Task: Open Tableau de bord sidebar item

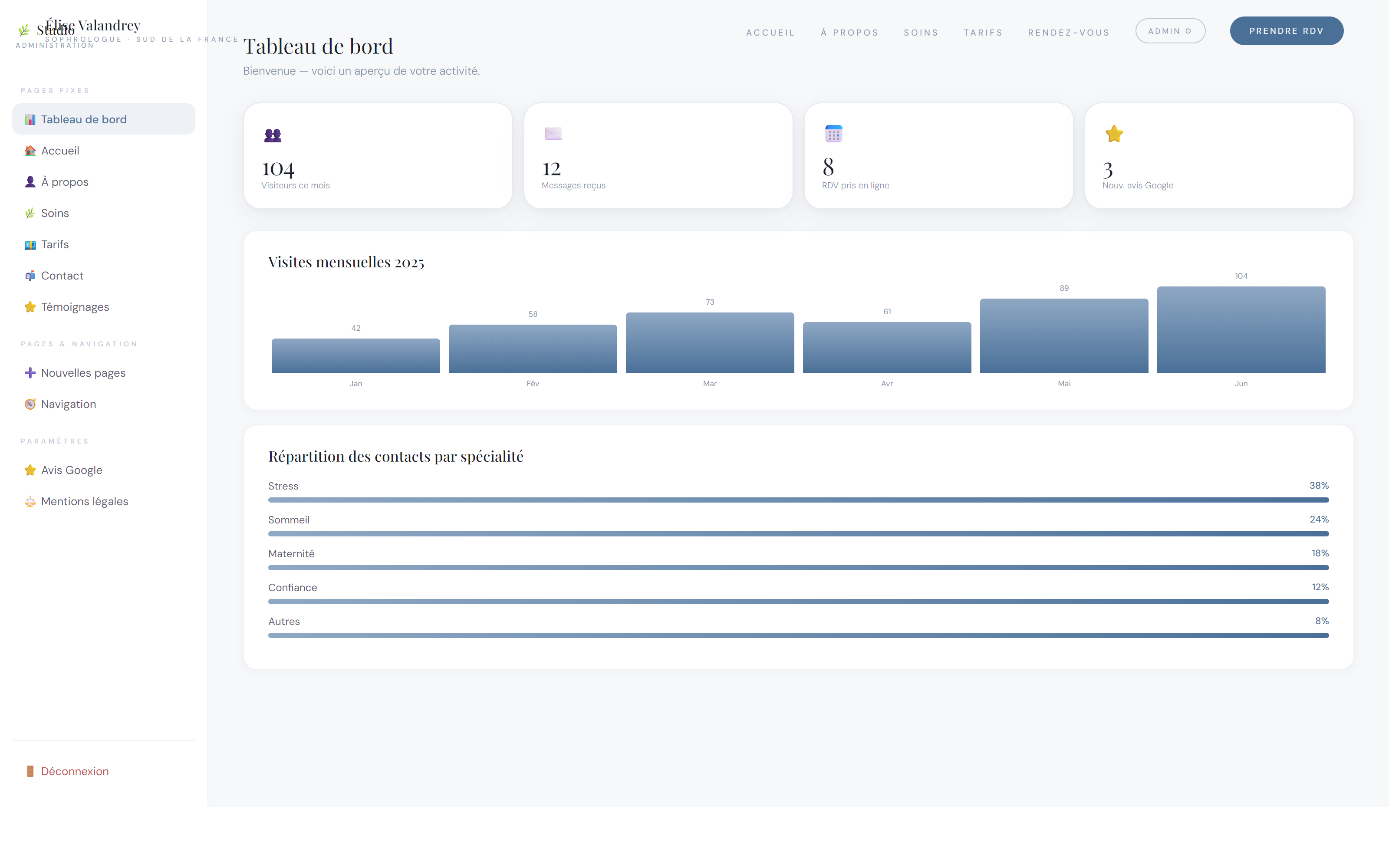Action: [103, 119]
